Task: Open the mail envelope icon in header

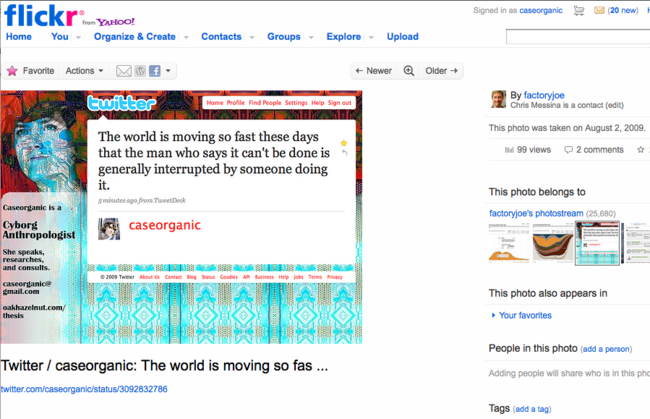Action: click(x=599, y=11)
